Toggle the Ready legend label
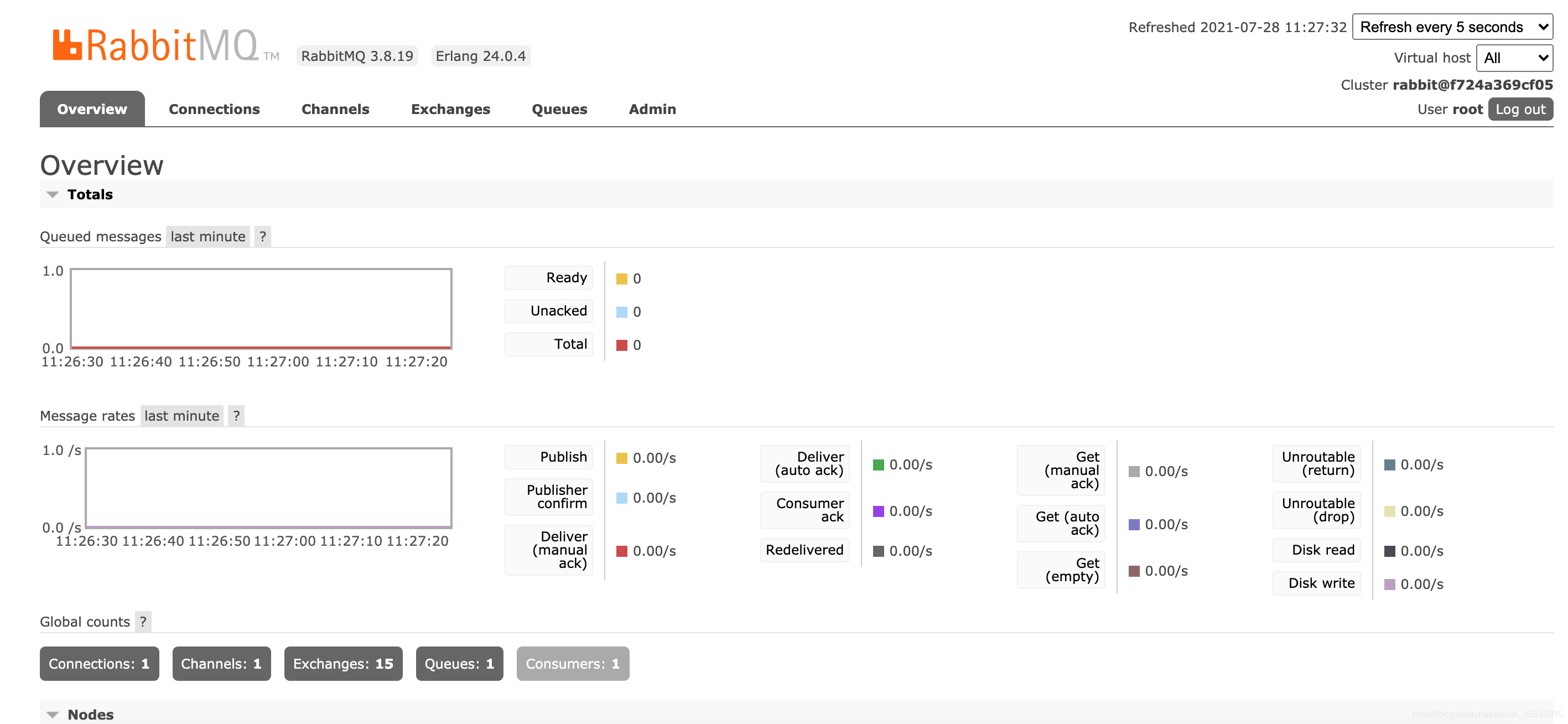1568x724 pixels. [x=549, y=278]
